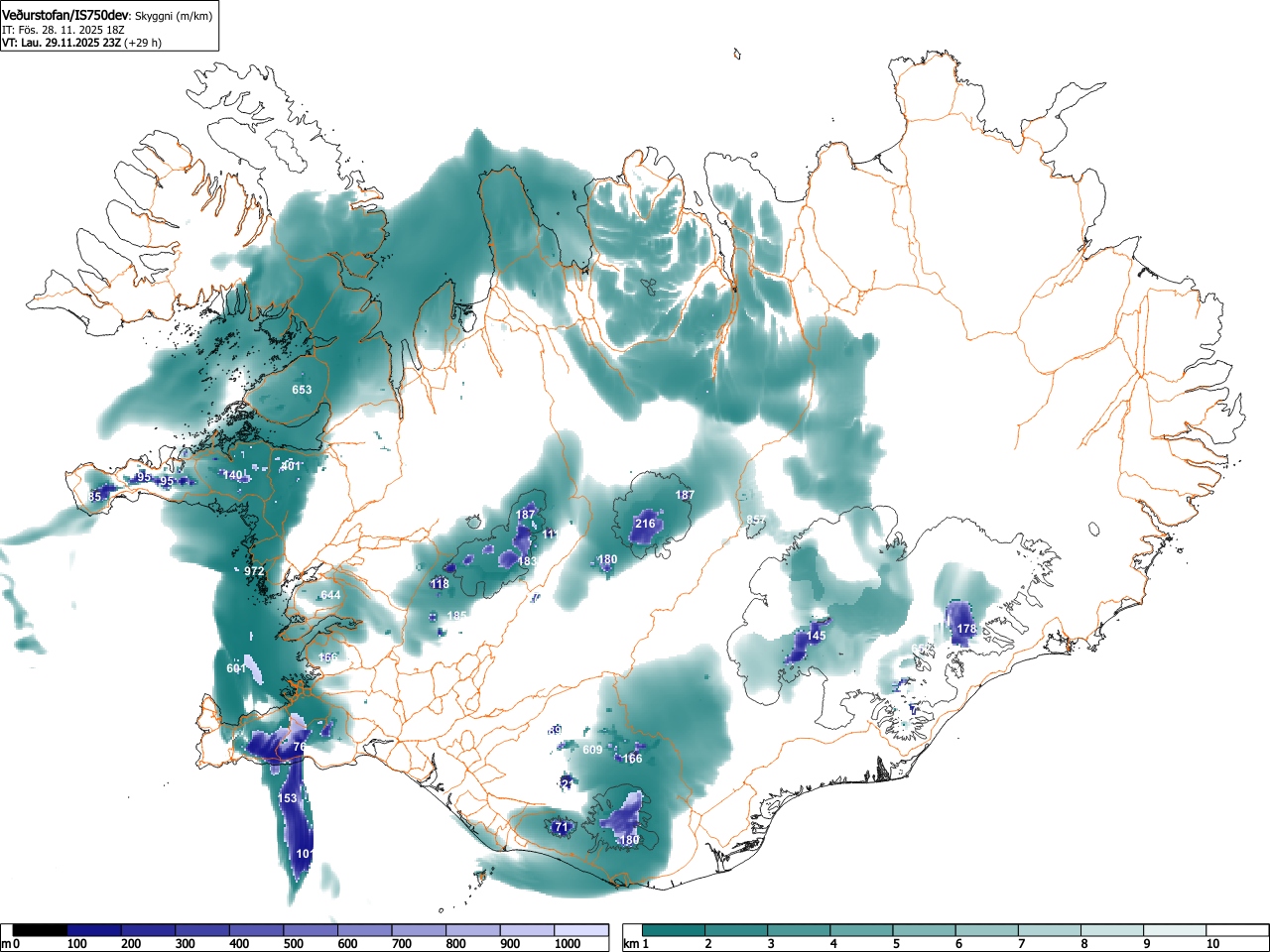Click the '601' visibility value on map
This screenshot has width=1270, height=952.
coord(236,668)
